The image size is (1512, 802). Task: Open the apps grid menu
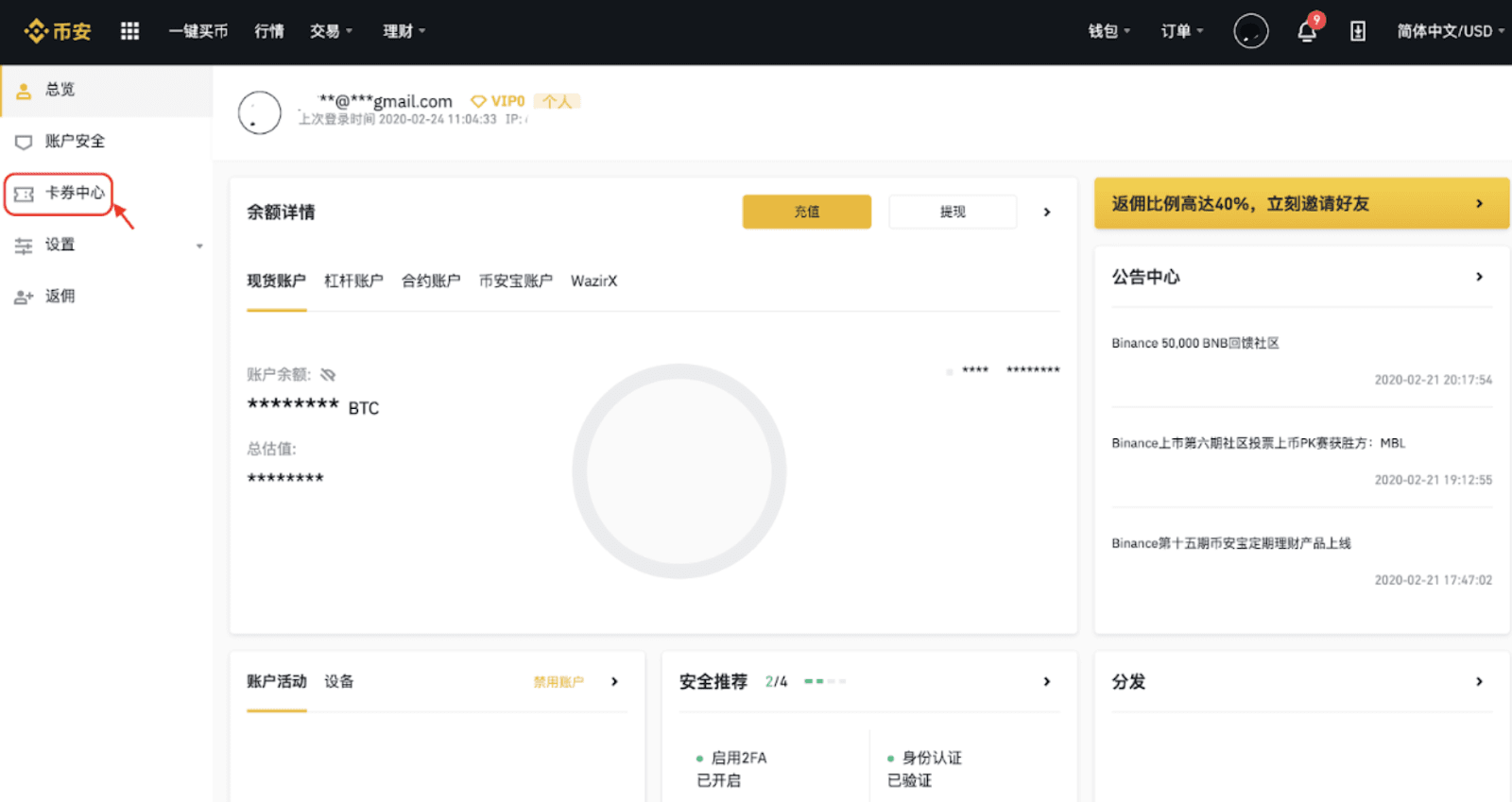(x=129, y=31)
